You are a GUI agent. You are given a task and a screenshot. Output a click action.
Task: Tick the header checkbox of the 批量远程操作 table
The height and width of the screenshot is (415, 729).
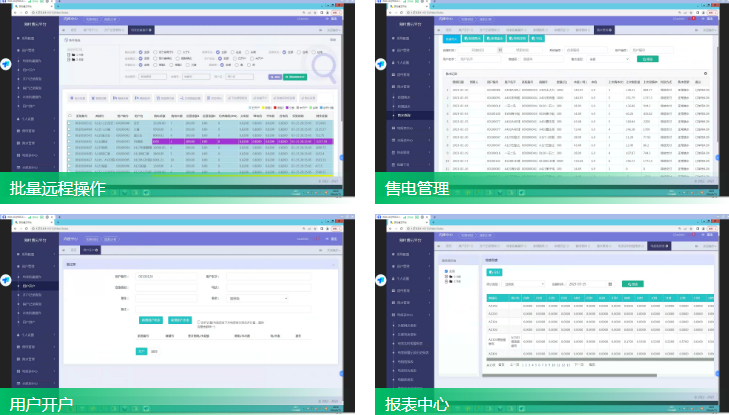[x=69, y=115]
